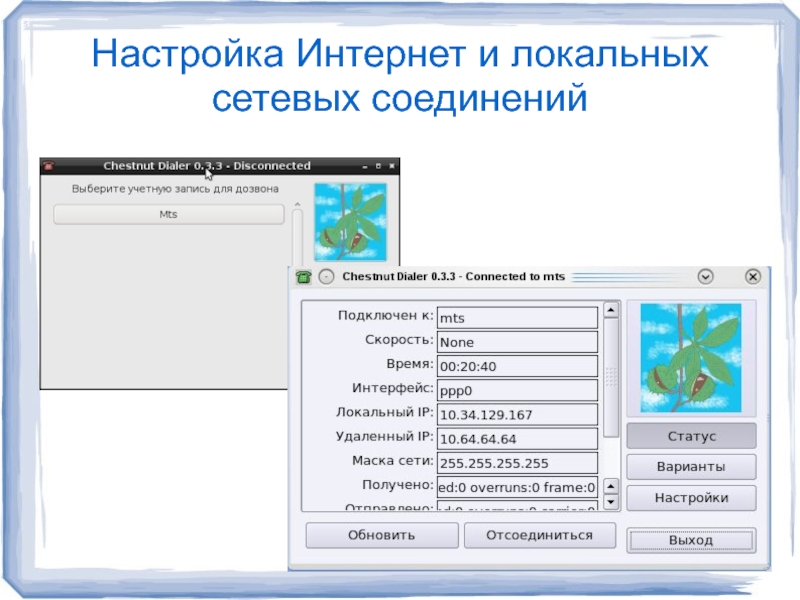Maximize the Disconnected dialer window
The width and height of the screenshot is (800, 600).
(x=378, y=166)
